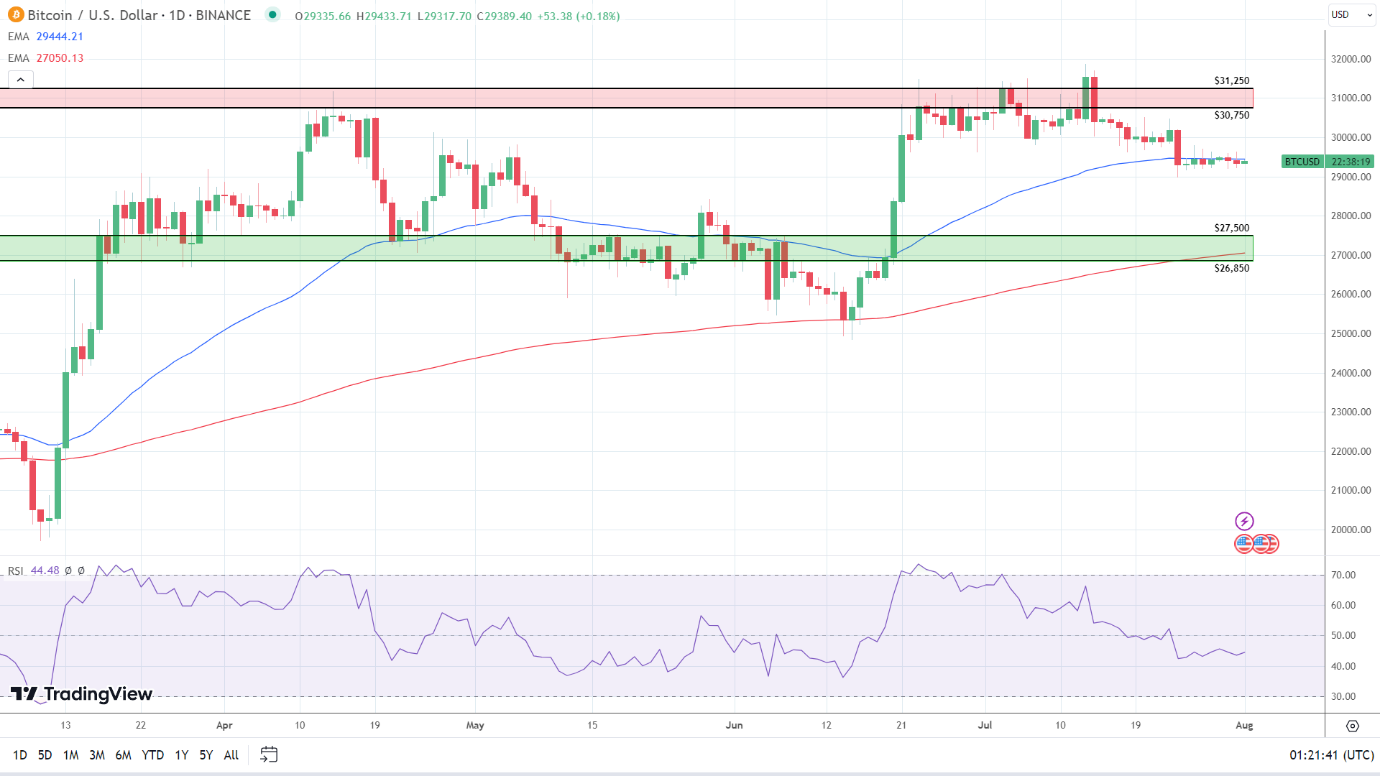This screenshot has height=776, width=1380.
Task: Select the 5D time range
Action: point(45,755)
